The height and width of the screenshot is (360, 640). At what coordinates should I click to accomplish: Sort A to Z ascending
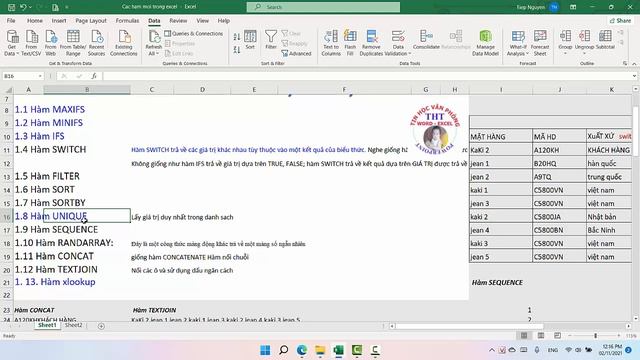237,37
